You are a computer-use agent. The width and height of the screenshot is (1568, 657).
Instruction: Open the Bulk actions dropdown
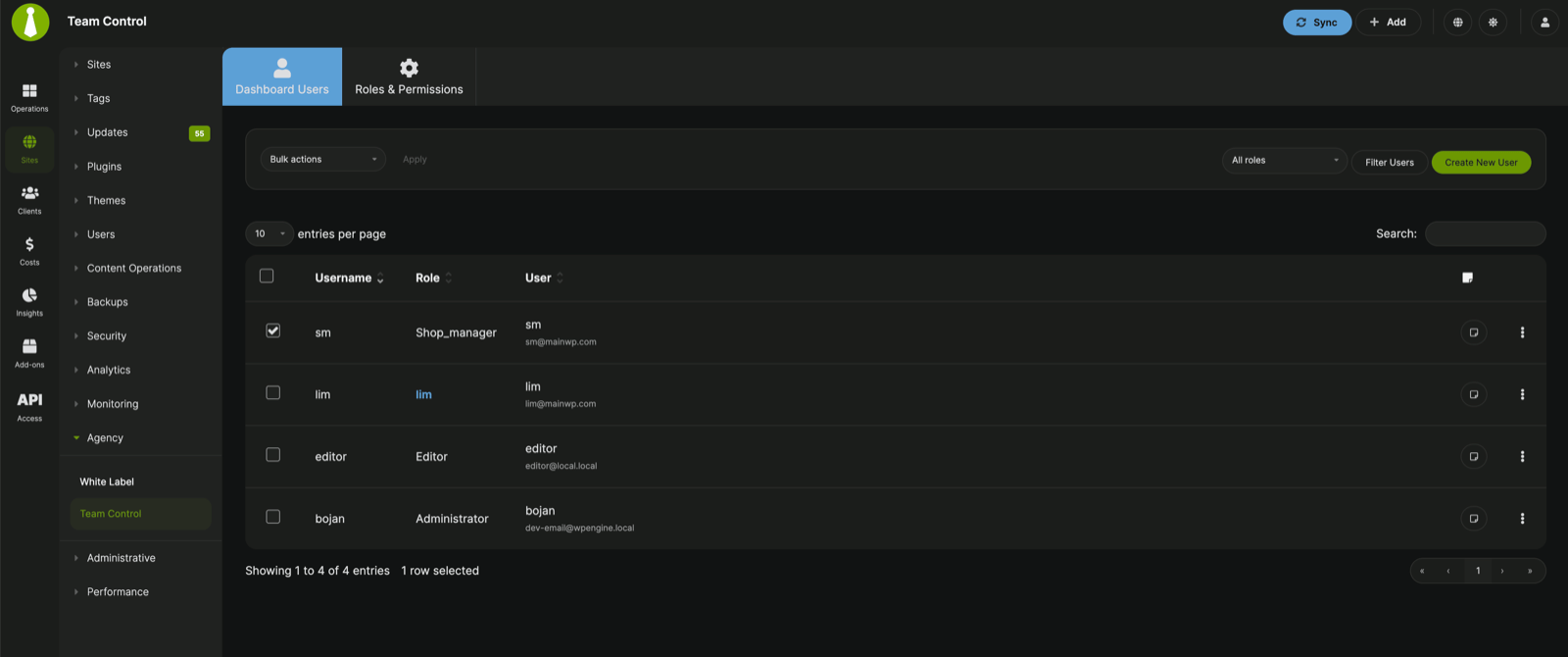coord(322,159)
